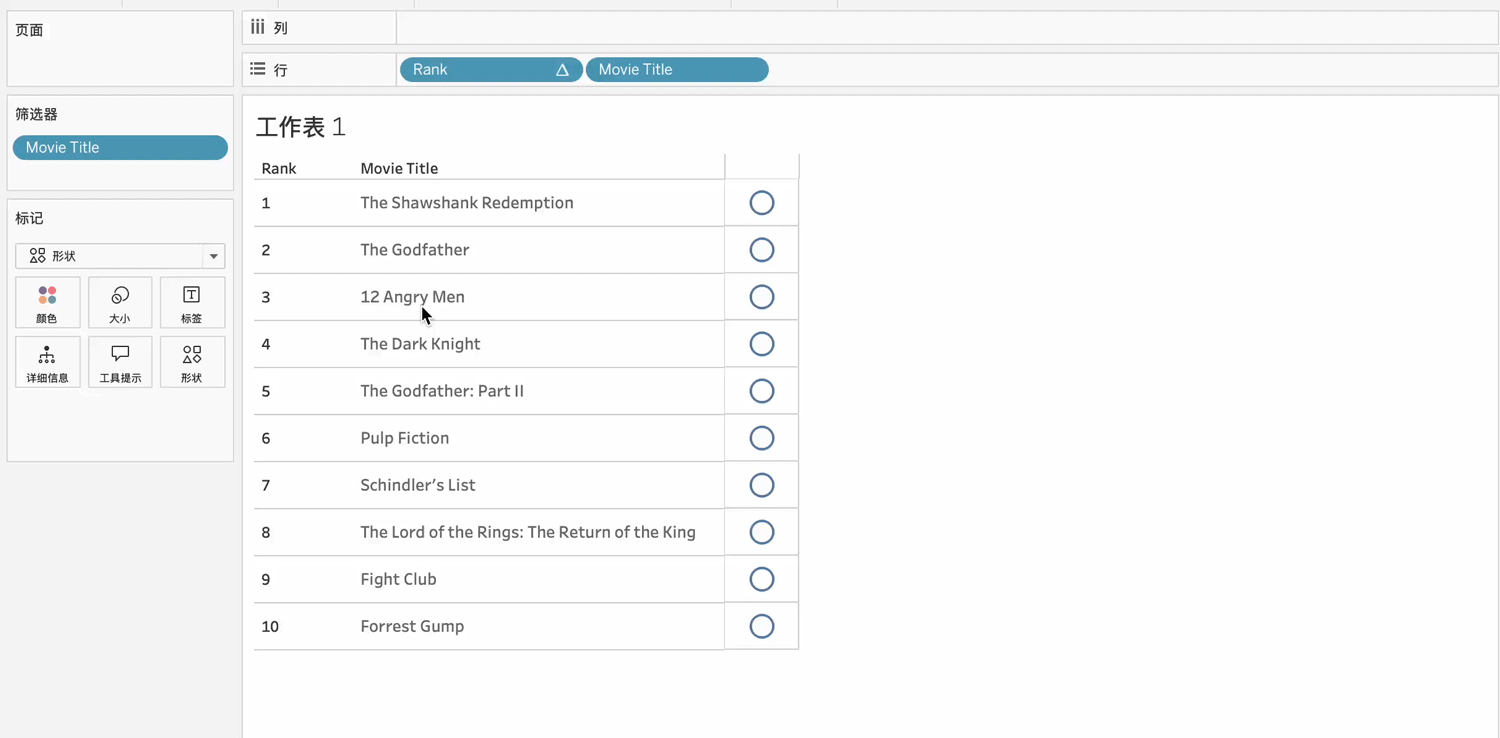Select the Movie Title pill on Rows shelf
This screenshot has height=738, width=1500.
[677, 70]
